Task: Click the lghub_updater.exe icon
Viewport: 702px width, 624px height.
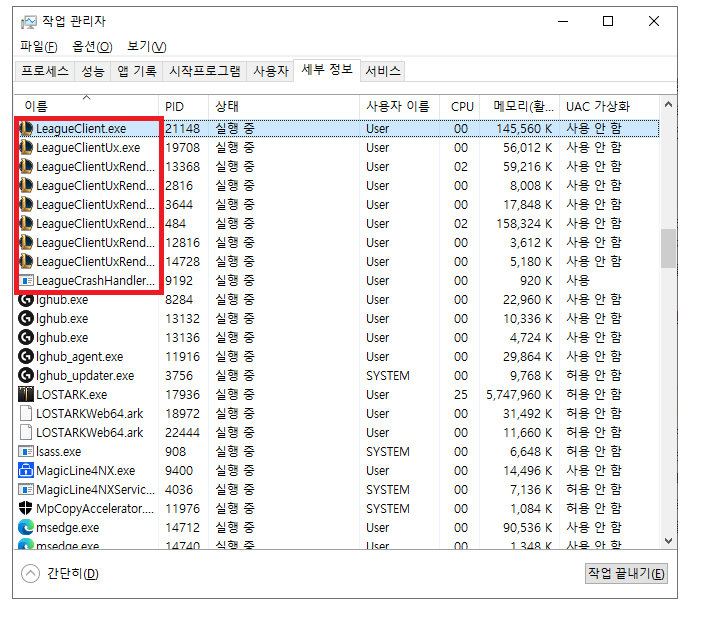Action: point(26,376)
